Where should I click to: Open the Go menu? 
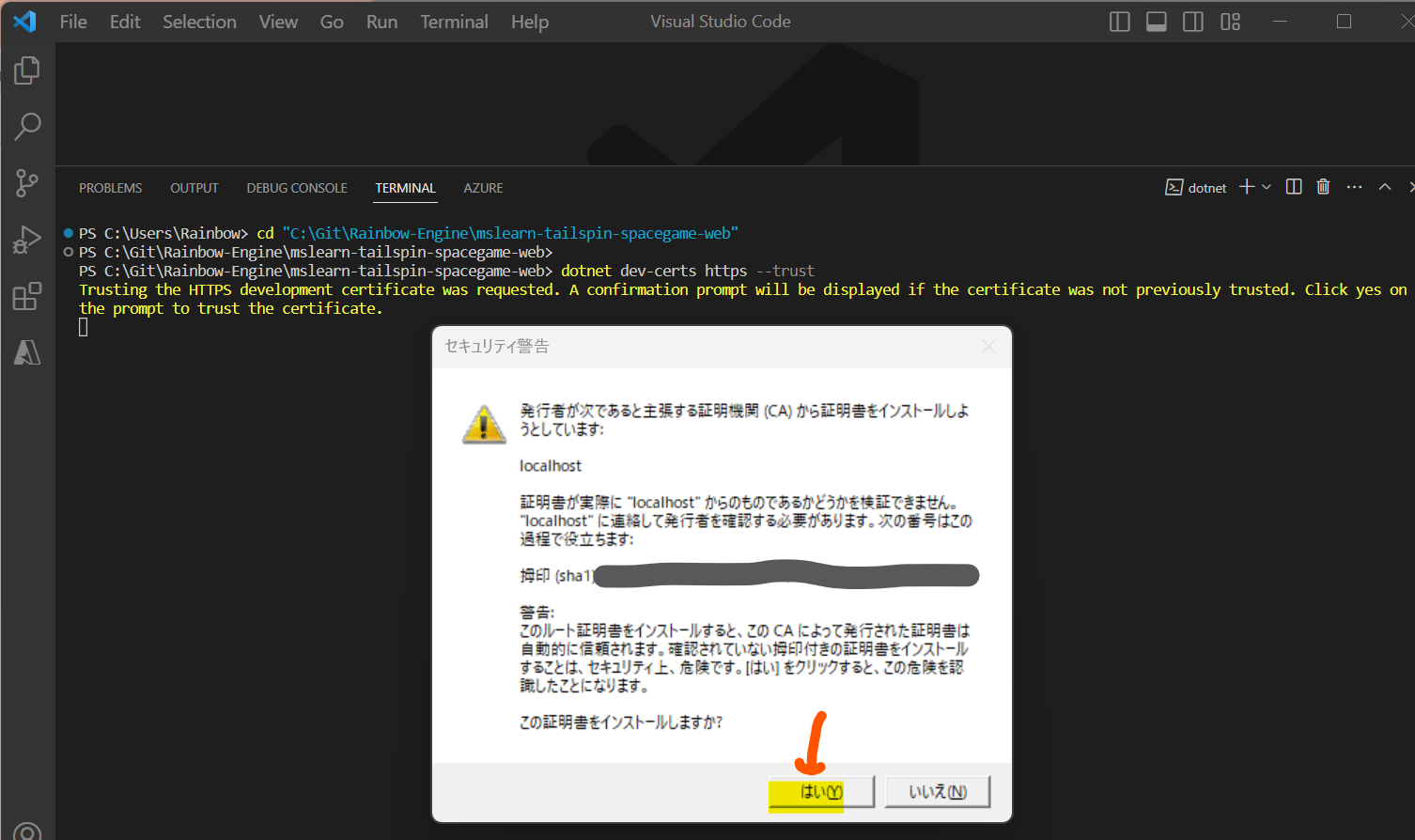pos(332,22)
